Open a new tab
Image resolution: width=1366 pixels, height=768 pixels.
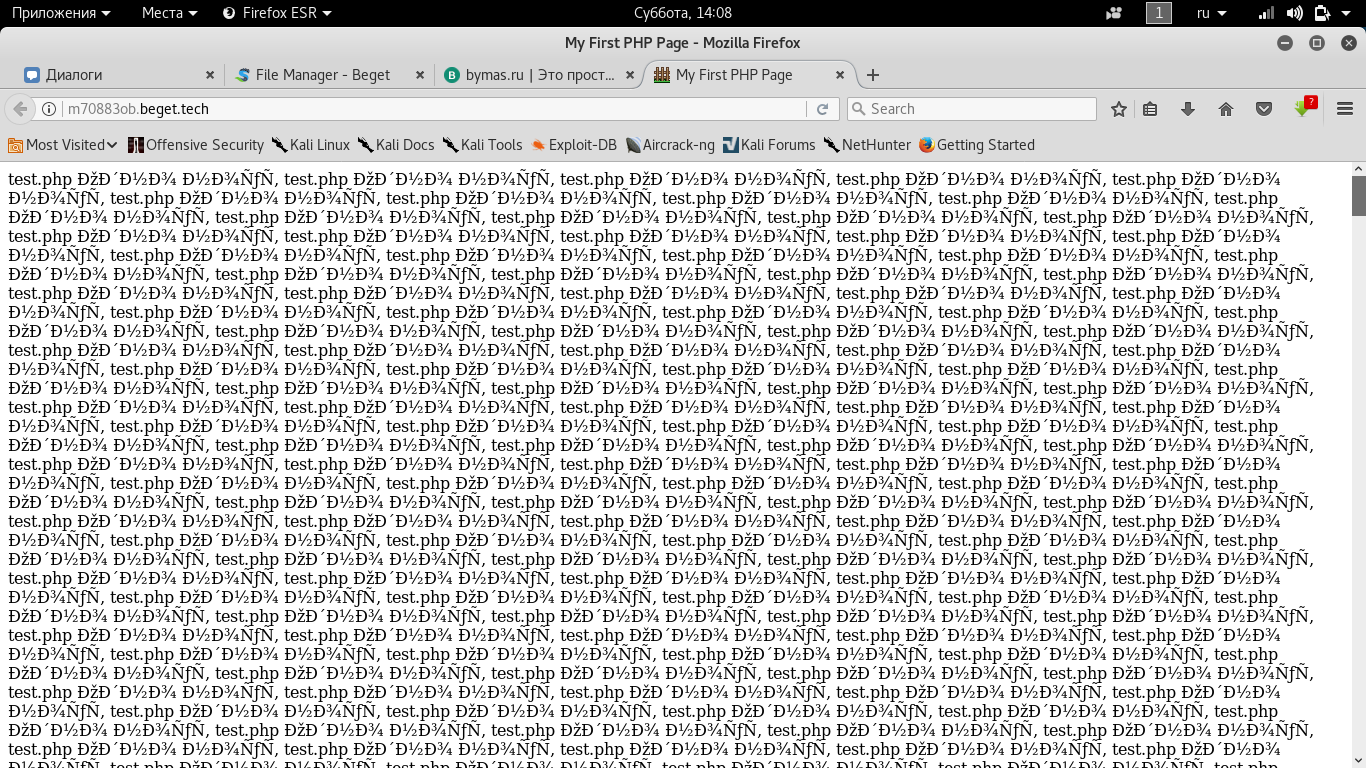click(x=873, y=75)
